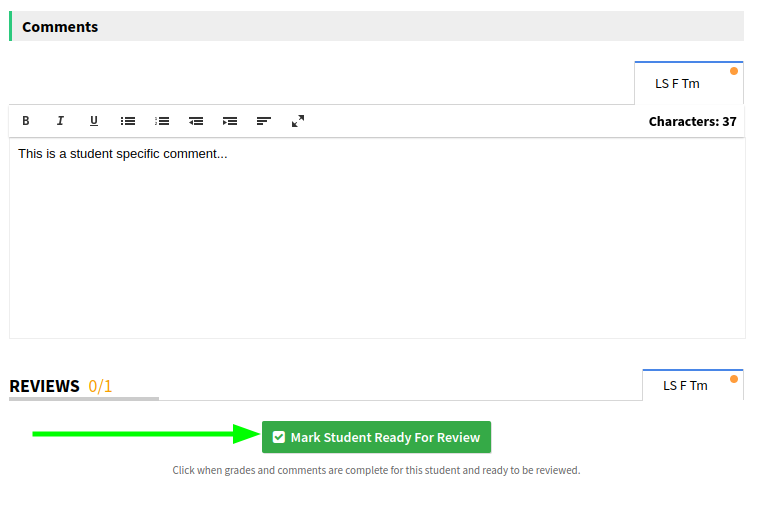Underline the selected comment text
The image size is (765, 521).
coord(94,121)
